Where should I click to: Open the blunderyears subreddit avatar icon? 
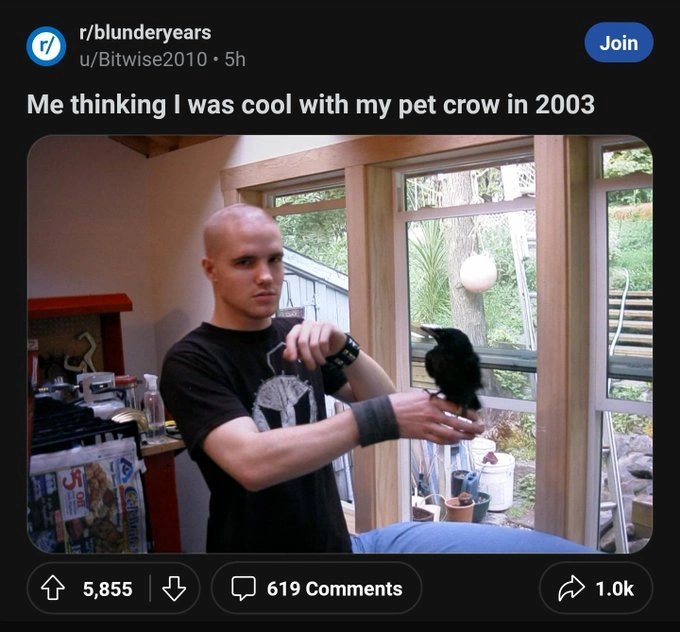(x=46, y=46)
